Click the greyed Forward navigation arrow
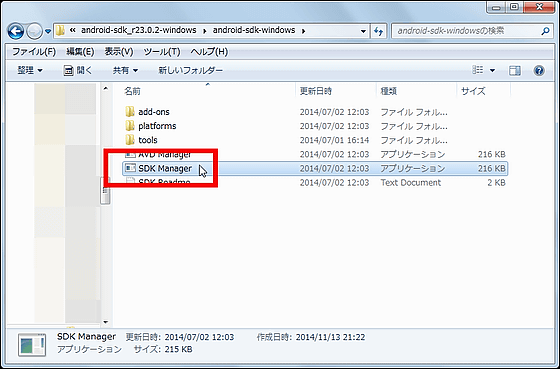Image resolution: width=560 pixels, height=369 pixels. (35, 31)
